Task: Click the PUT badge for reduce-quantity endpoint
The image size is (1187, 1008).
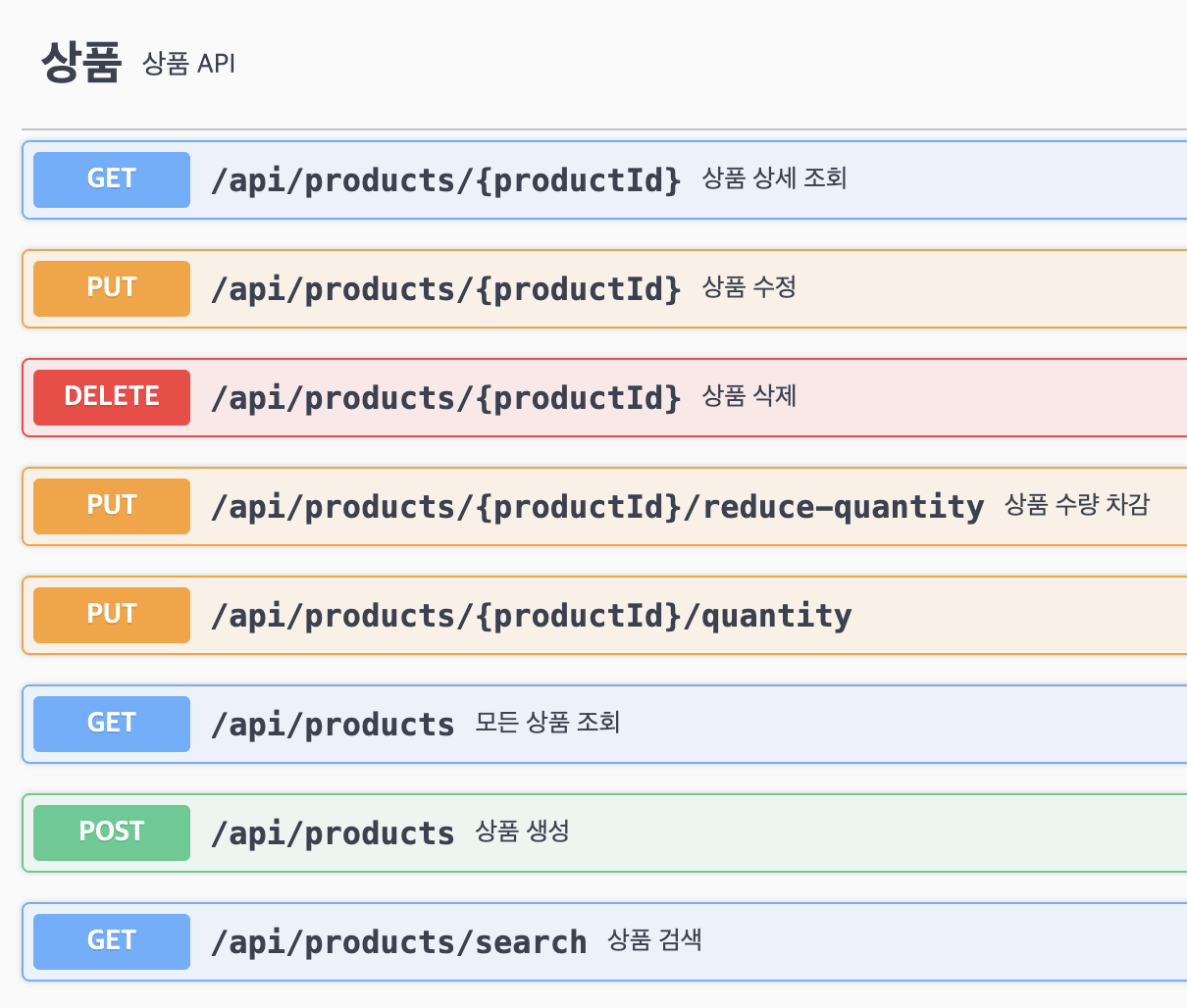Action: click(x=112, y=506)
